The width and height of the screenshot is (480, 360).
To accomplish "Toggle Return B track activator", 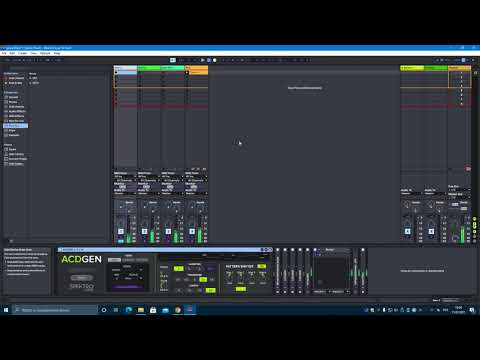I will pyautogui.click(x=431, y=231).
